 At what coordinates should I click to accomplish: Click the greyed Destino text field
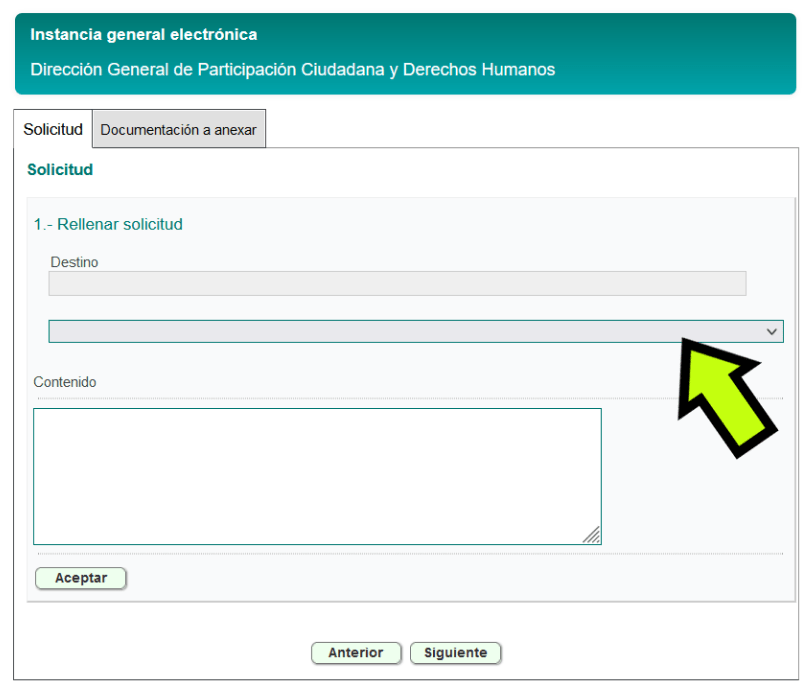click(x=397, y=284)
